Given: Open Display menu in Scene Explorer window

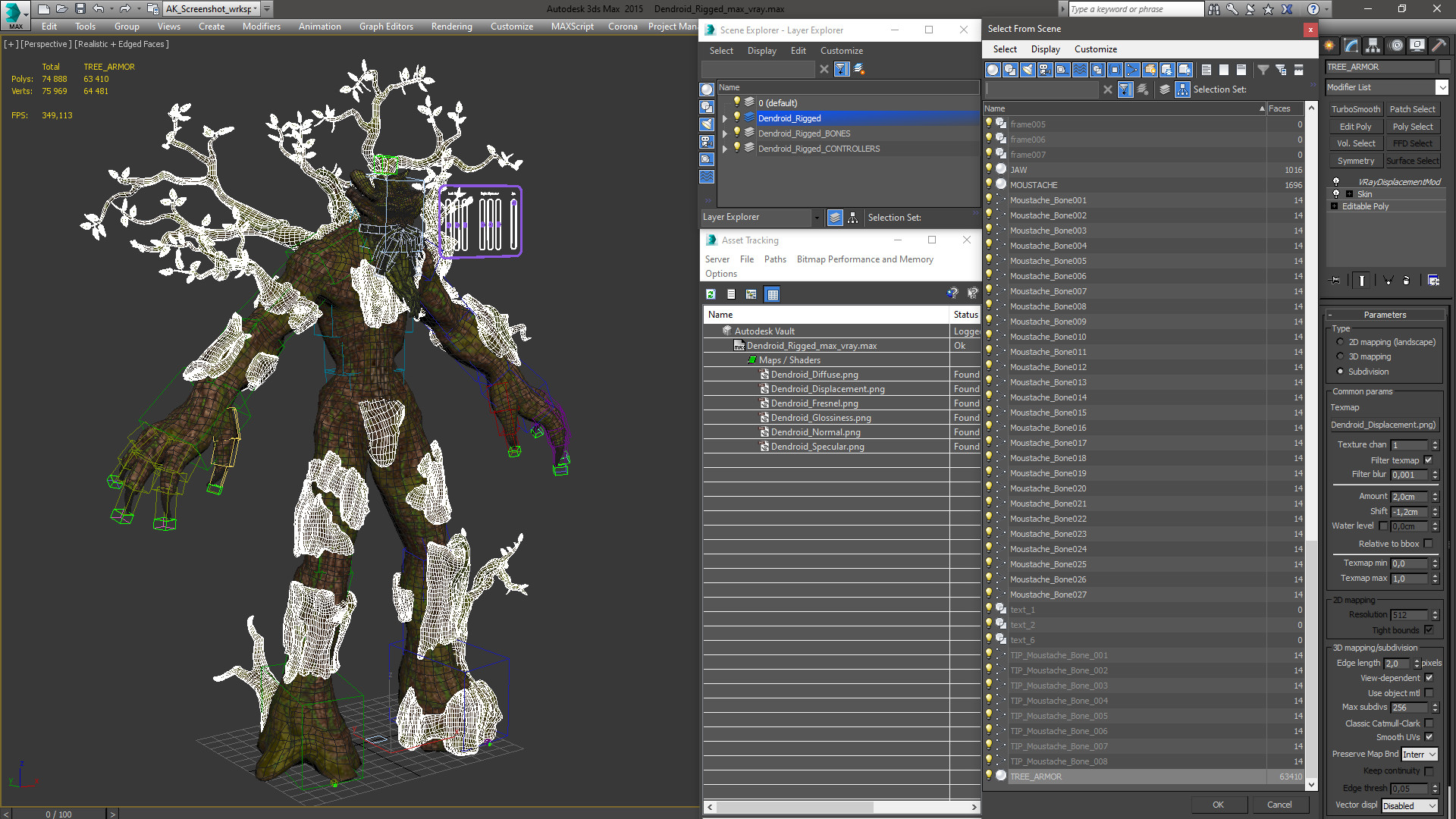Looking at the screenshot, I should tap(762, 51).
